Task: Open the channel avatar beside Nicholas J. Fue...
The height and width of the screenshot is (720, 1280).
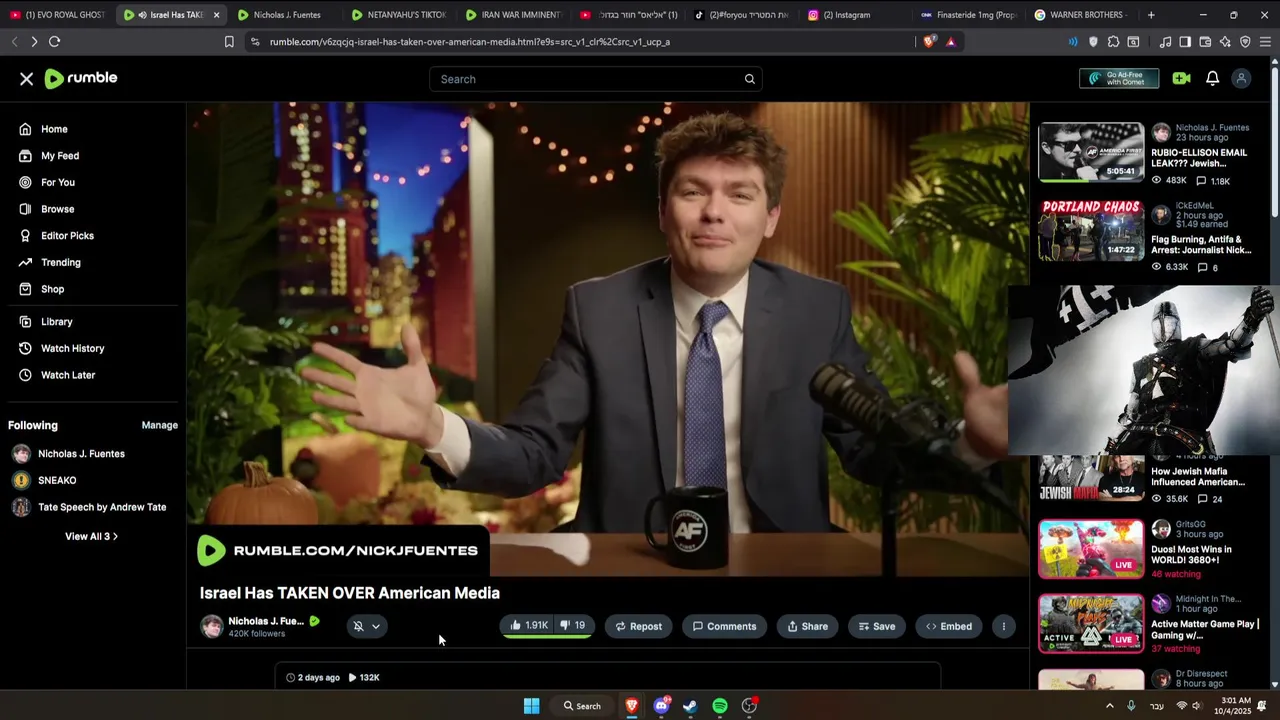Action: (x=212, y=626)
